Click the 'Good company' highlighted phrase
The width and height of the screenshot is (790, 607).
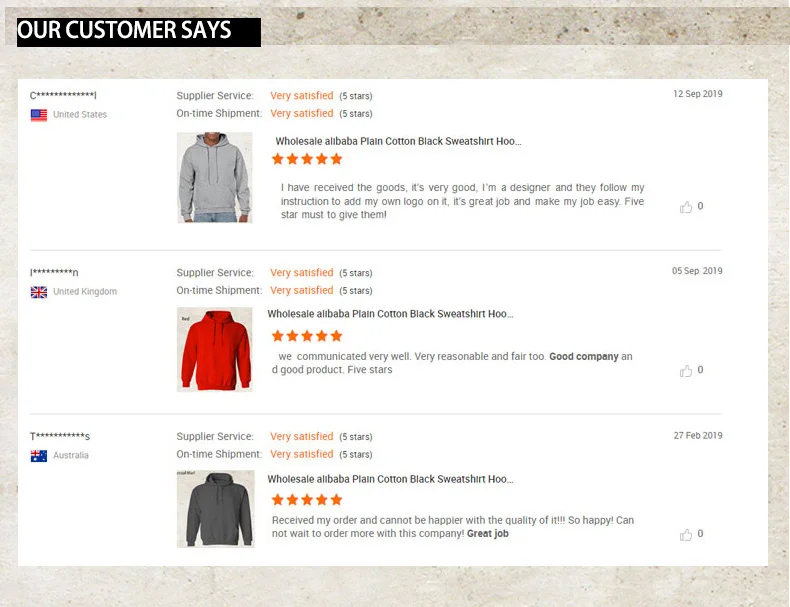[584, 357]
